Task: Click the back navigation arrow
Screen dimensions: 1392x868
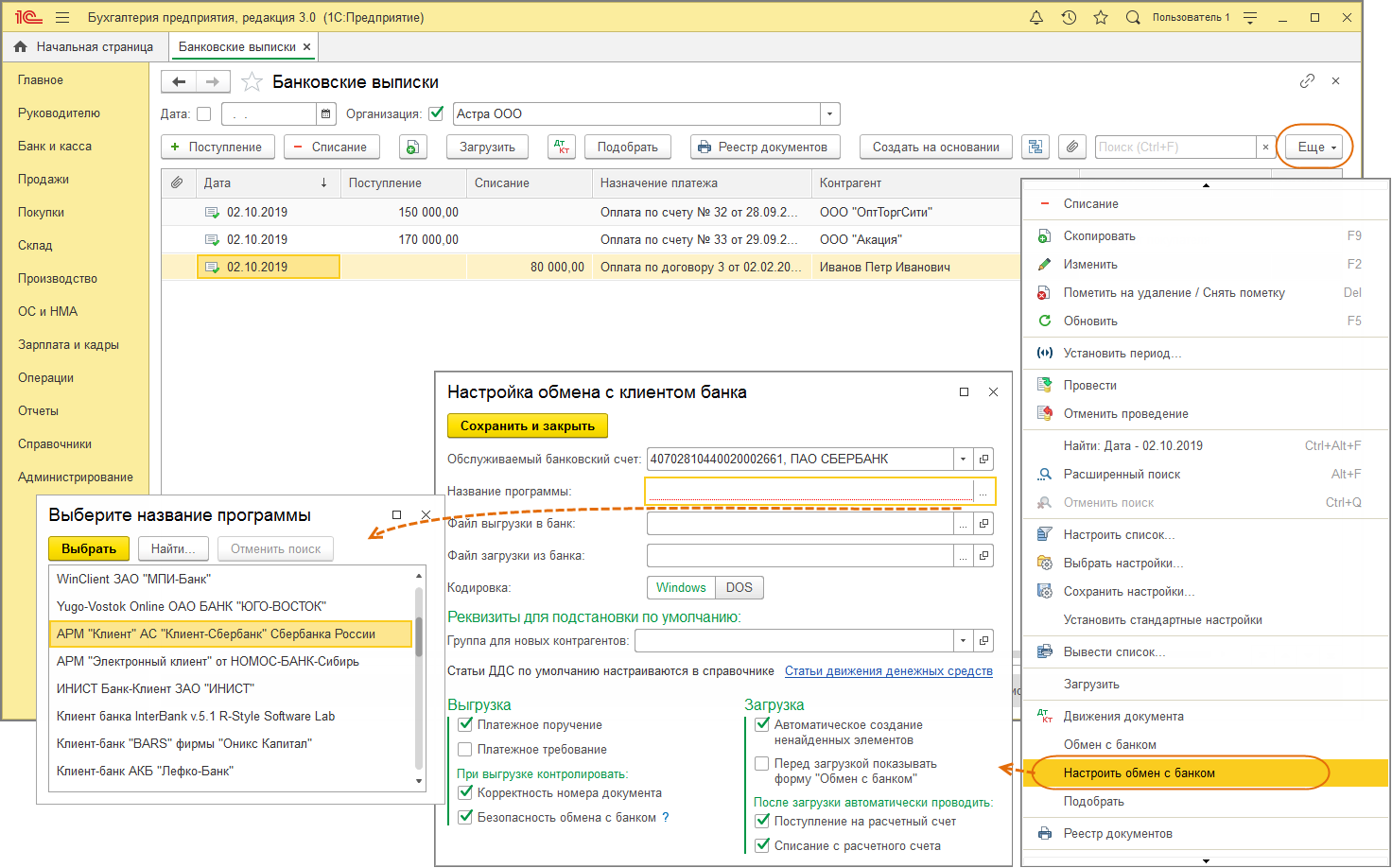Action: [x=179, y=82]
